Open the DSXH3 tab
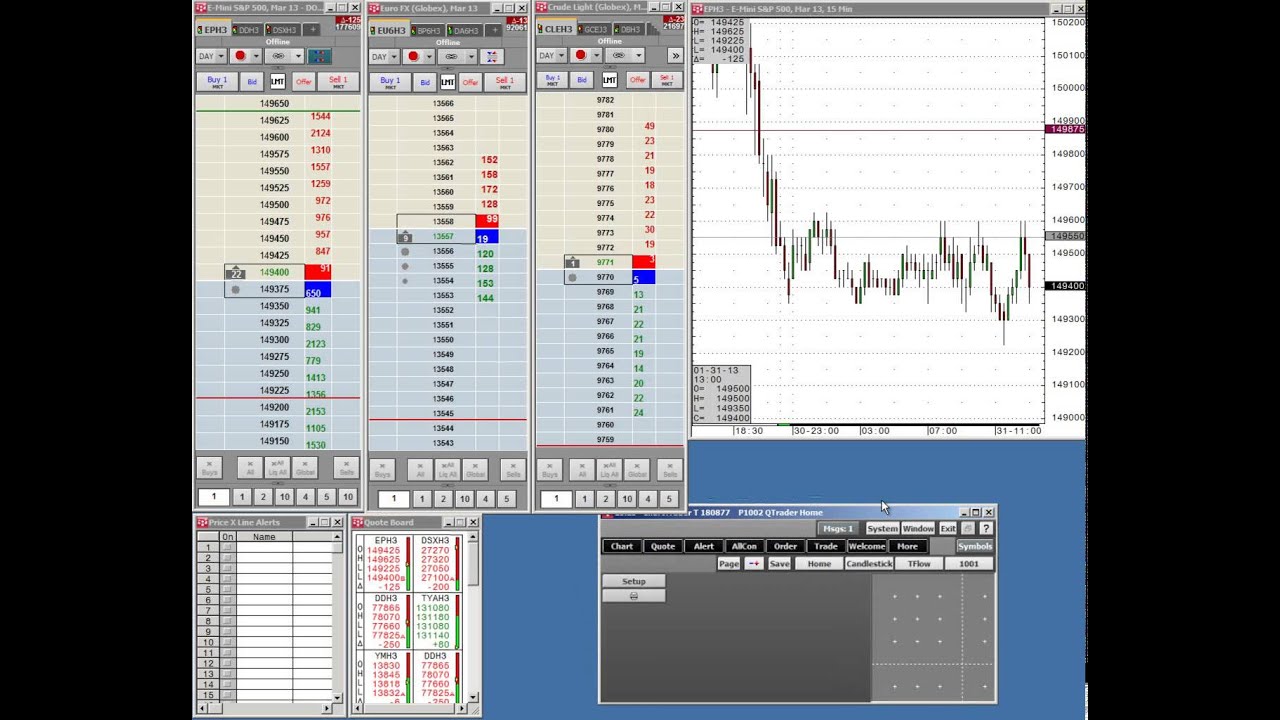Image resolution: width=1280 pixels, height=720 pixels. tap(281, 30)
